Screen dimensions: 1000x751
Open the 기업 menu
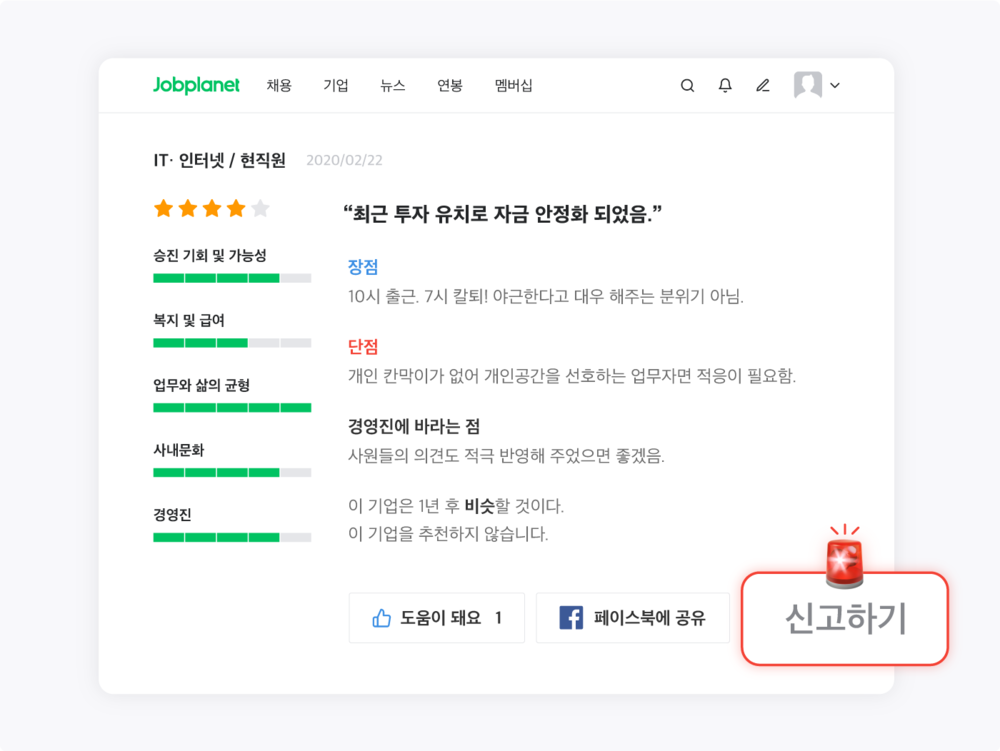(x=336, y=86)
